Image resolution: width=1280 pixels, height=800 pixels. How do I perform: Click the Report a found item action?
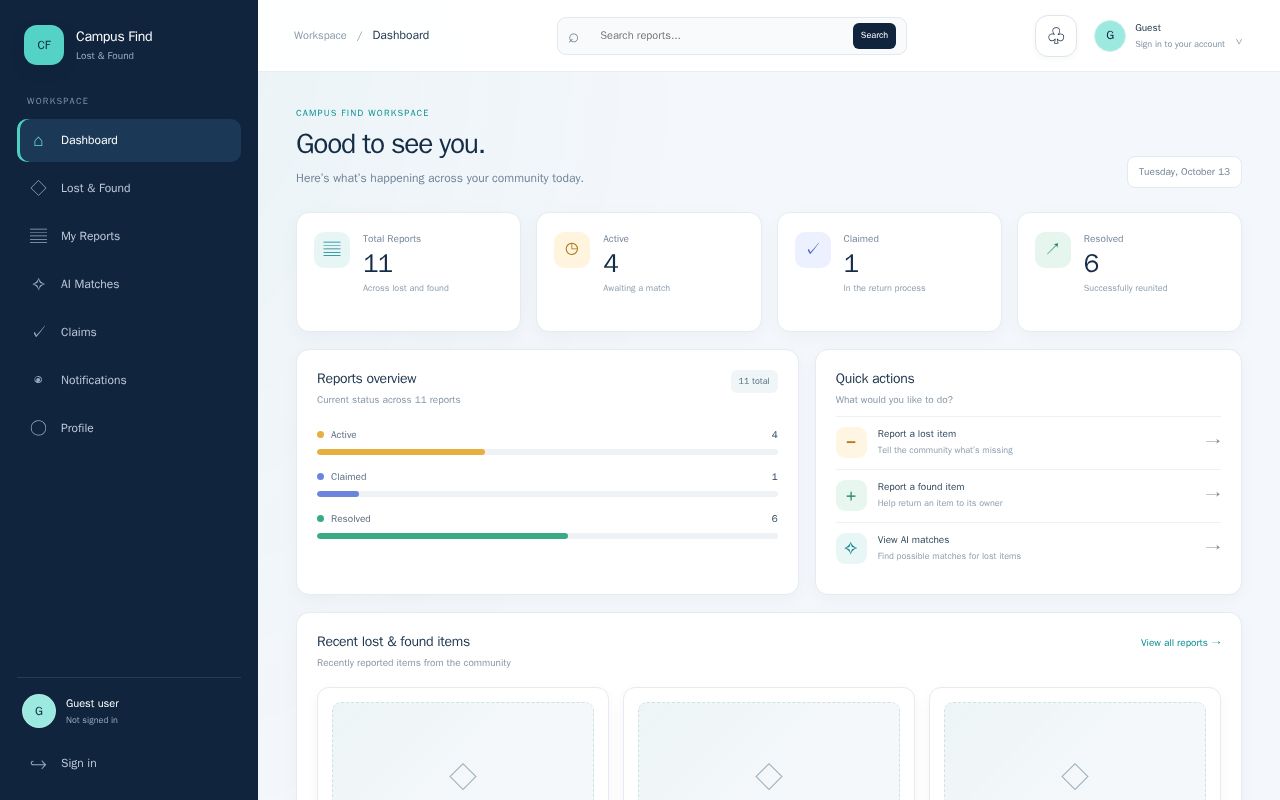pyautogui.click(x=1028, y=495)
